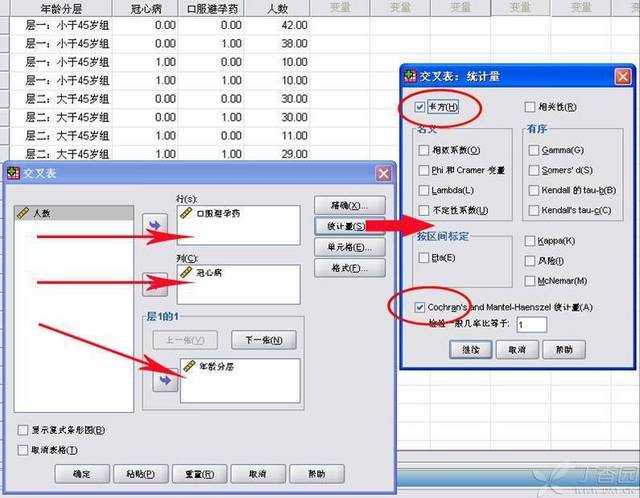Select the 人数 variable in the source list
The image size is (640, 498).
(x=40, y=213)
